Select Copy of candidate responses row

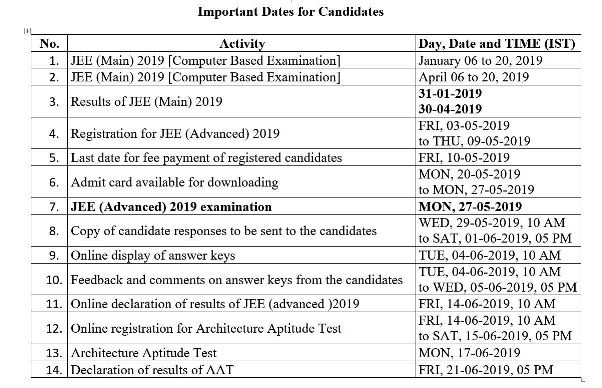pyautogui.click(x=306, y=231)
